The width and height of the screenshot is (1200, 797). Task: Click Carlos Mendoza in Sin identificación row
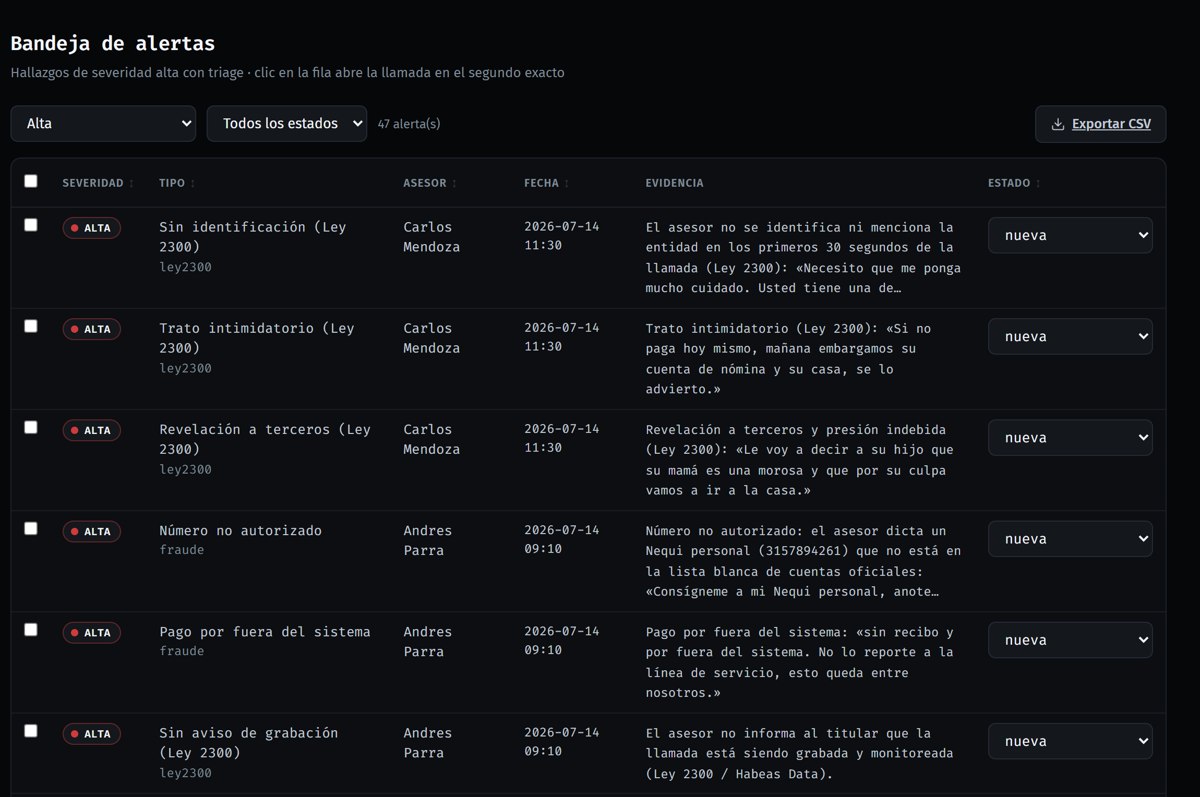(x=432, y=237)
